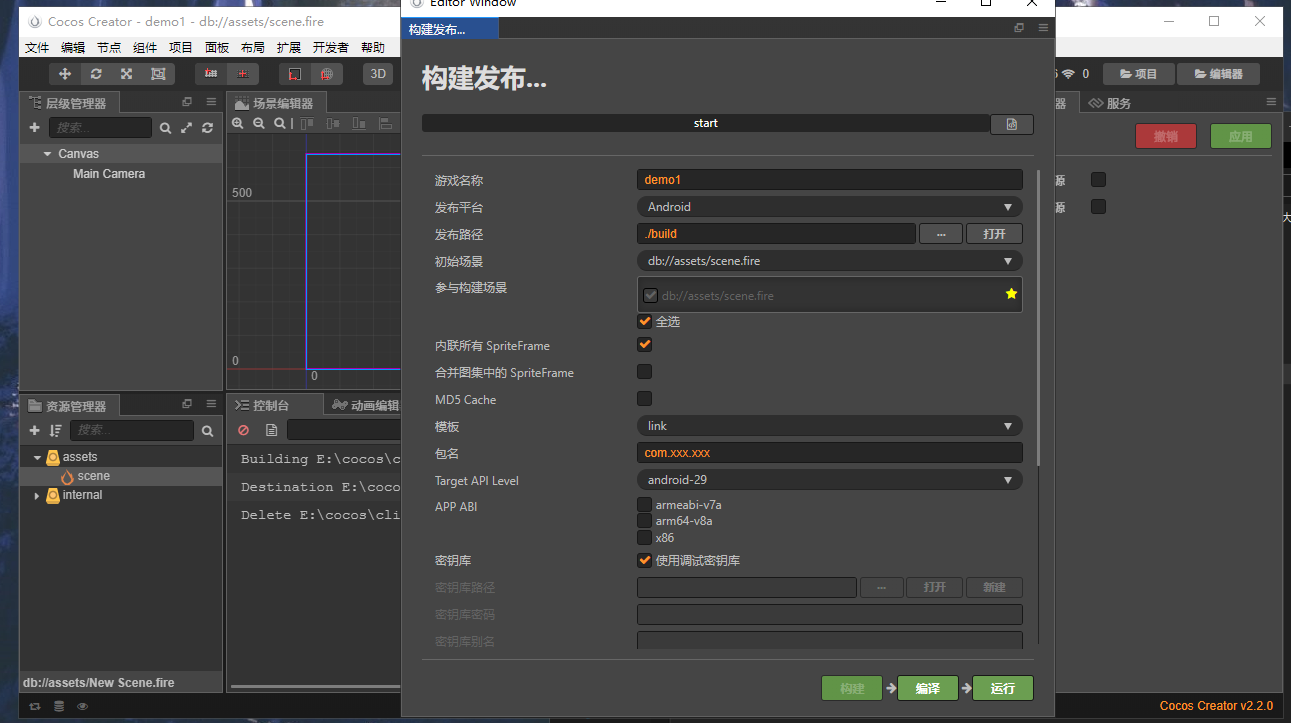Refresh the hierarchy panel

207,128
